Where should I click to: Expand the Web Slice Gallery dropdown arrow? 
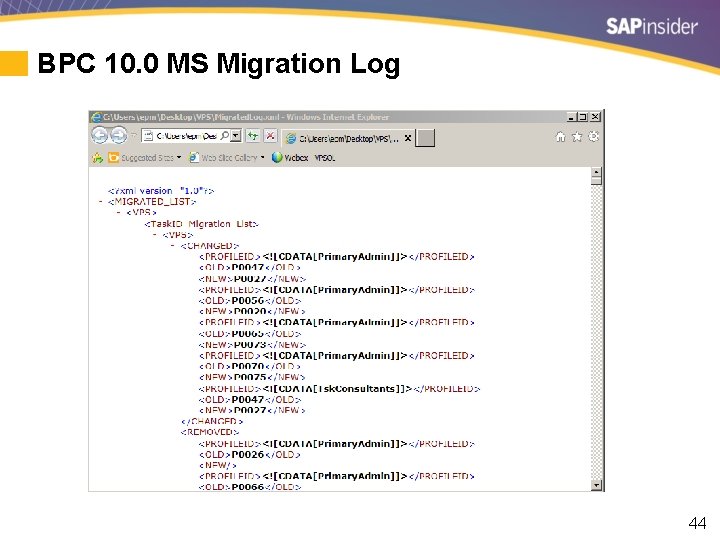tap(263, 158)
